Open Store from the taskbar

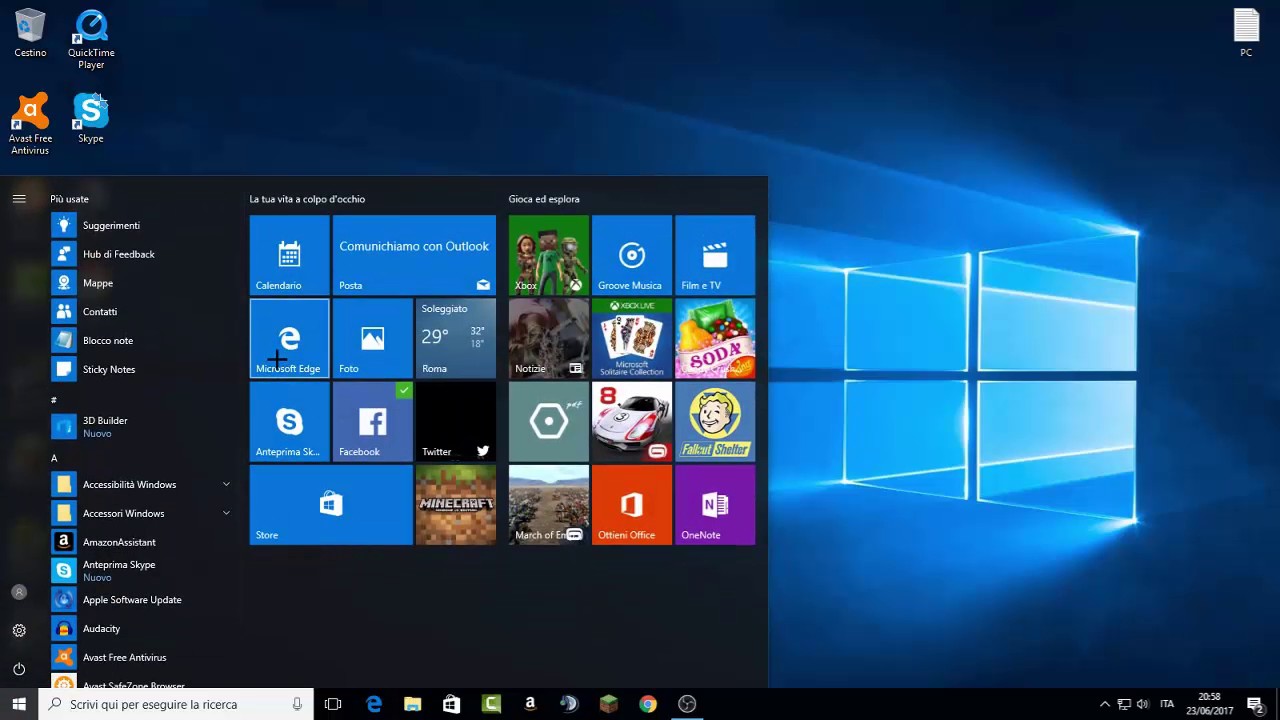tap(451, 704)
